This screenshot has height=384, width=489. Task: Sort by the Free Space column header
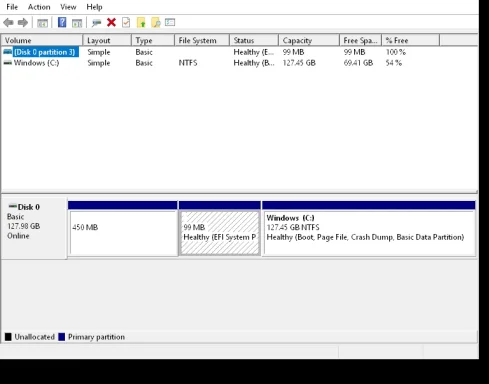tap(361, 40)
